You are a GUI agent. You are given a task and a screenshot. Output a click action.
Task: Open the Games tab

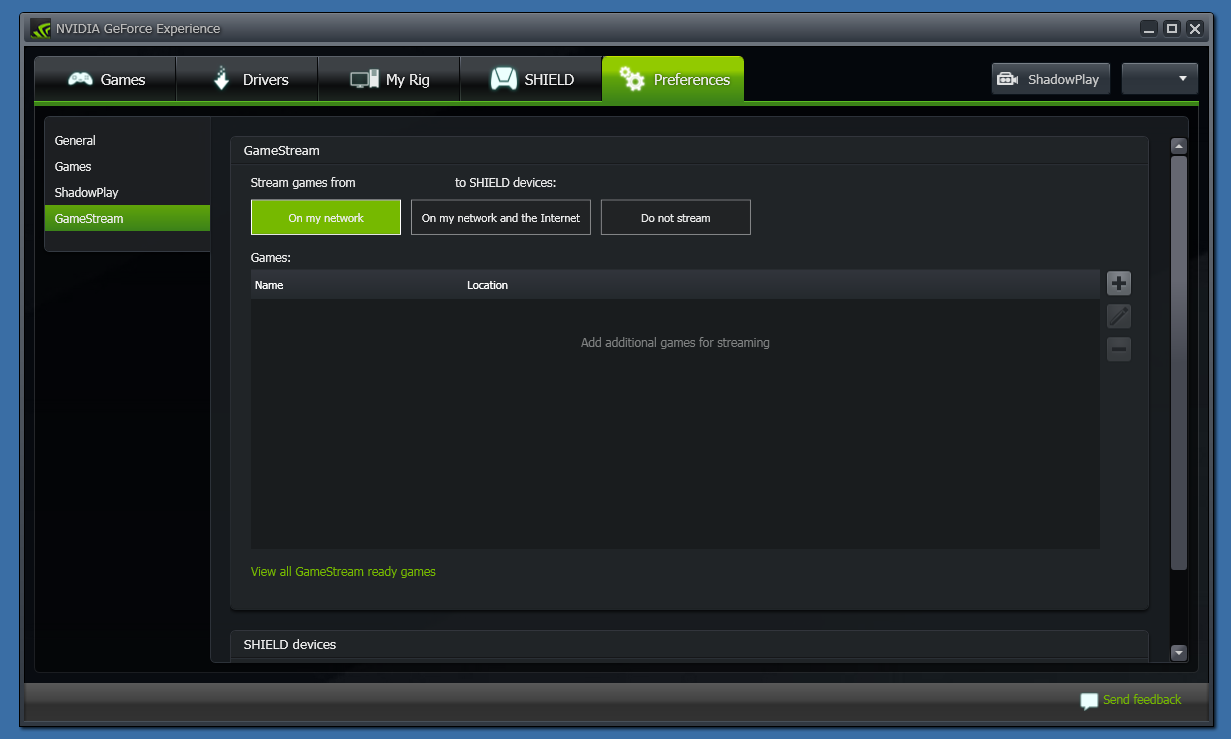coord(105,79)
